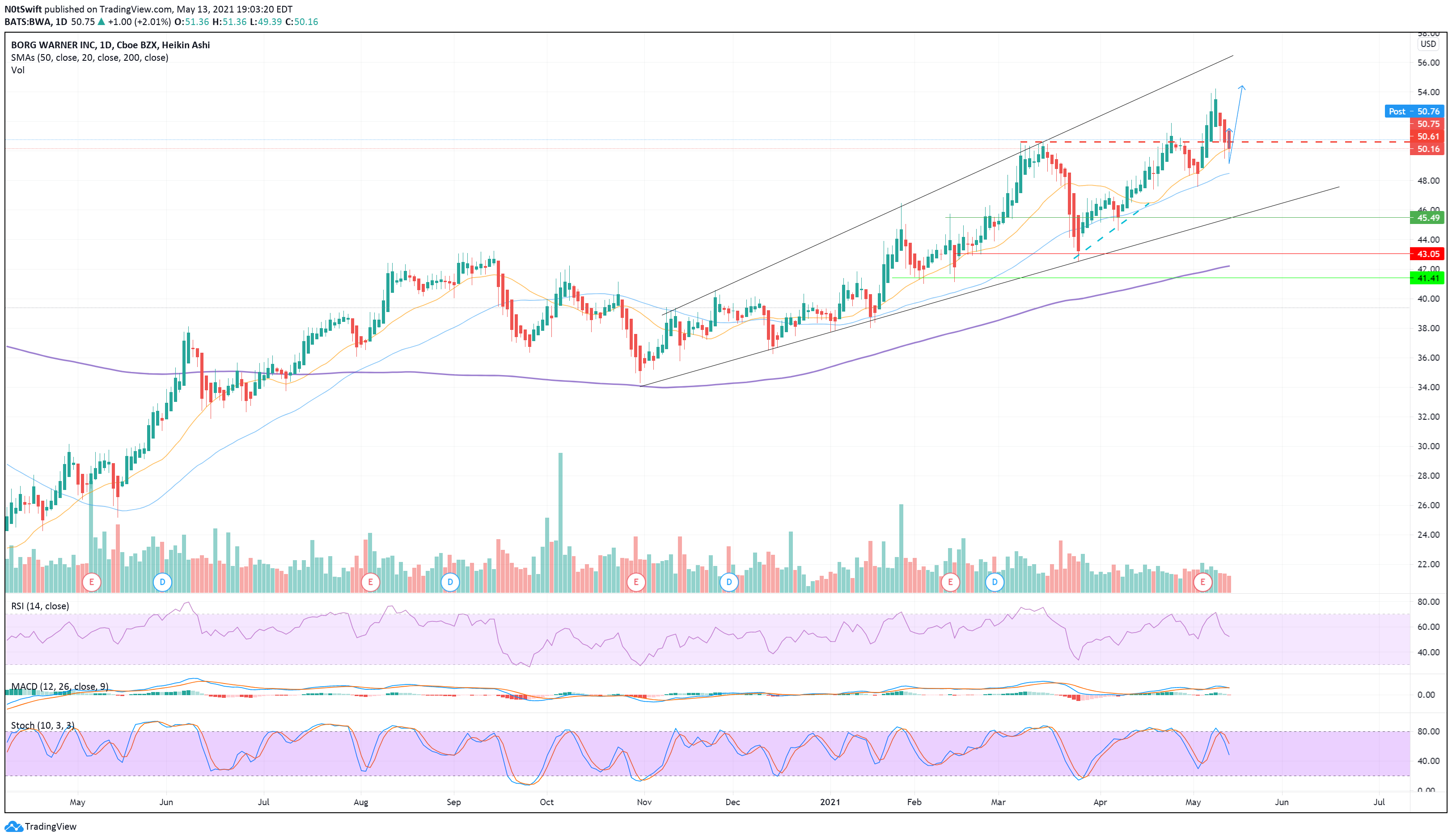Click the 50.61 price label
1452x840 pixels.
(1427, 136)
